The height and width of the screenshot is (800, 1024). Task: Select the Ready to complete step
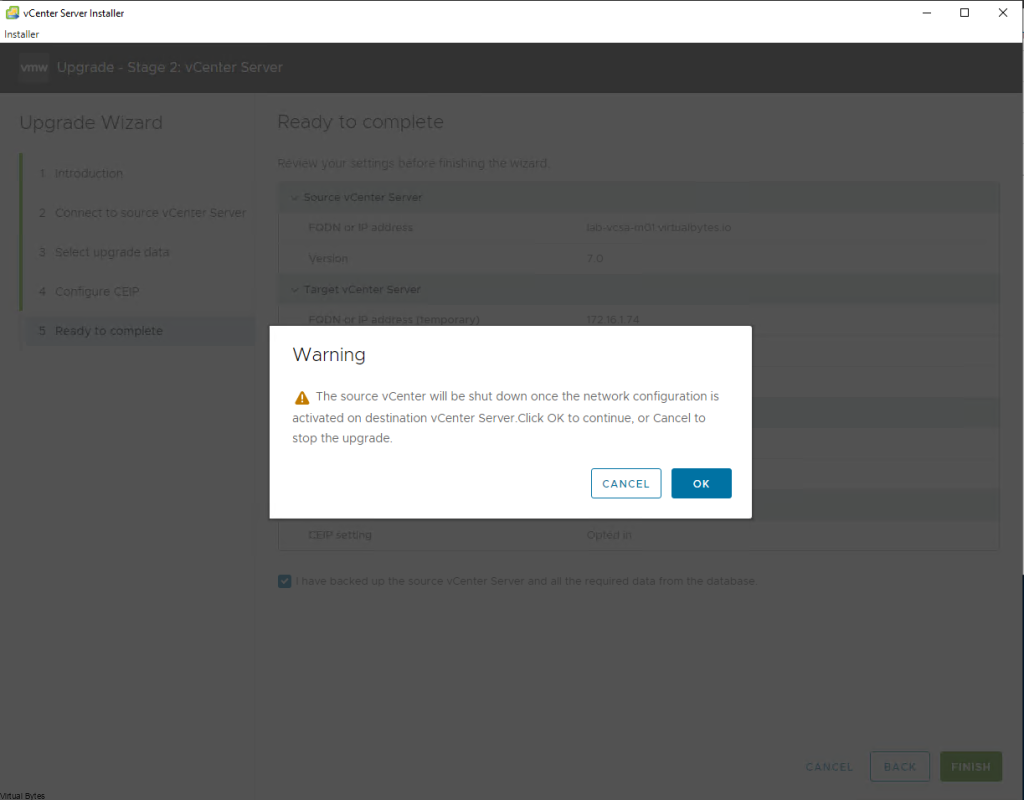click(108, 331)
